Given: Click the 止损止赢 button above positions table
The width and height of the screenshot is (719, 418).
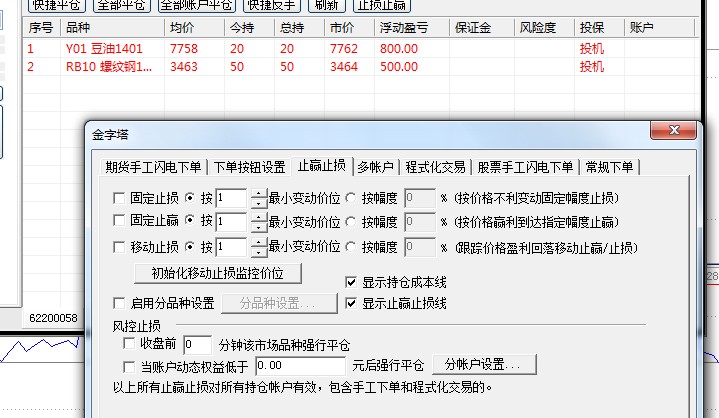Looking at the screenshot, I should click(x=380, y=5).
